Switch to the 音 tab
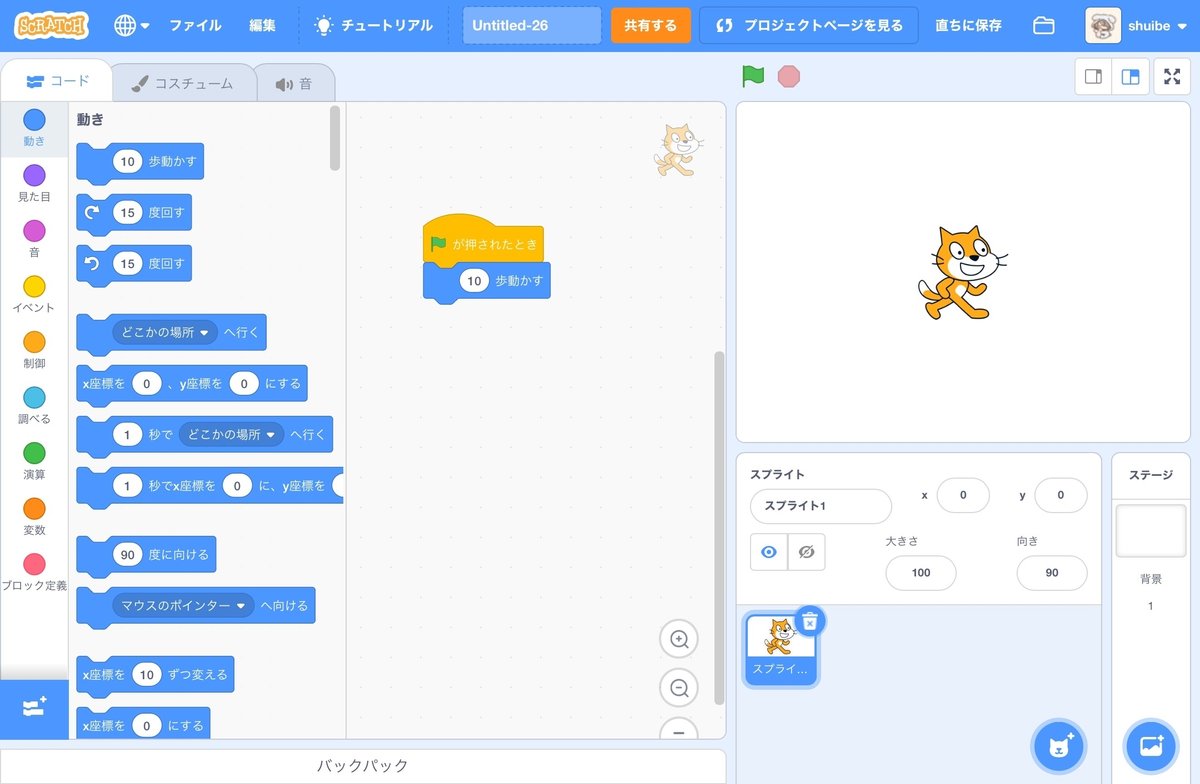 click(294, 83)
